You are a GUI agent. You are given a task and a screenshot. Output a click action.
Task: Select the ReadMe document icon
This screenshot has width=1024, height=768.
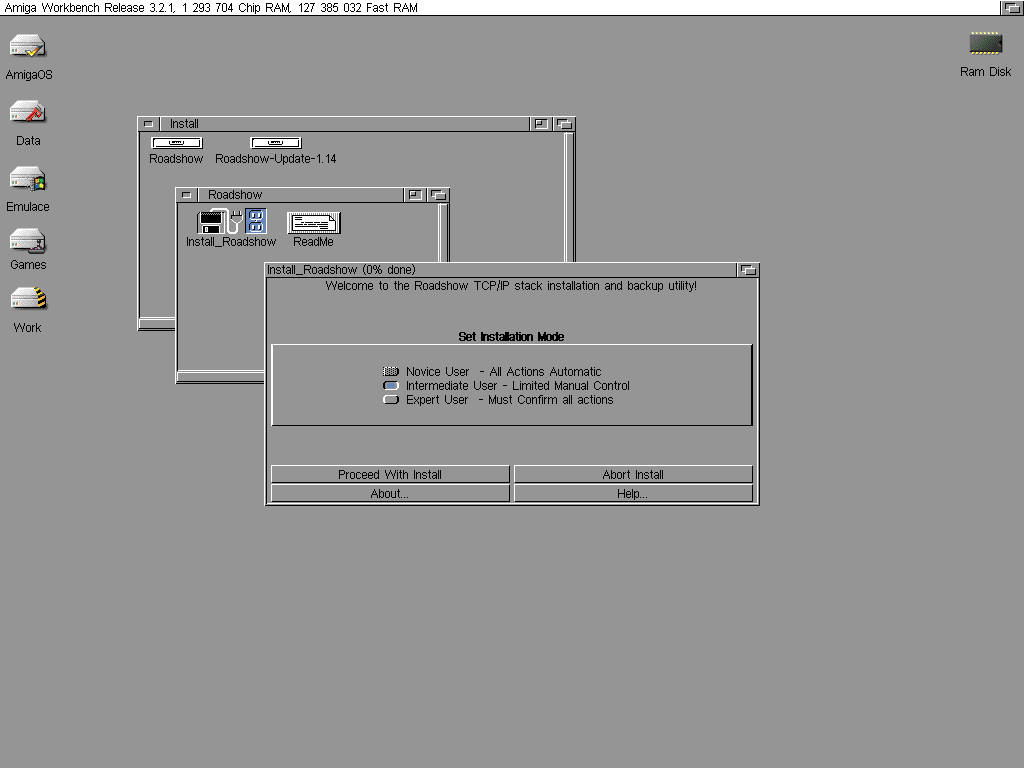313,223
